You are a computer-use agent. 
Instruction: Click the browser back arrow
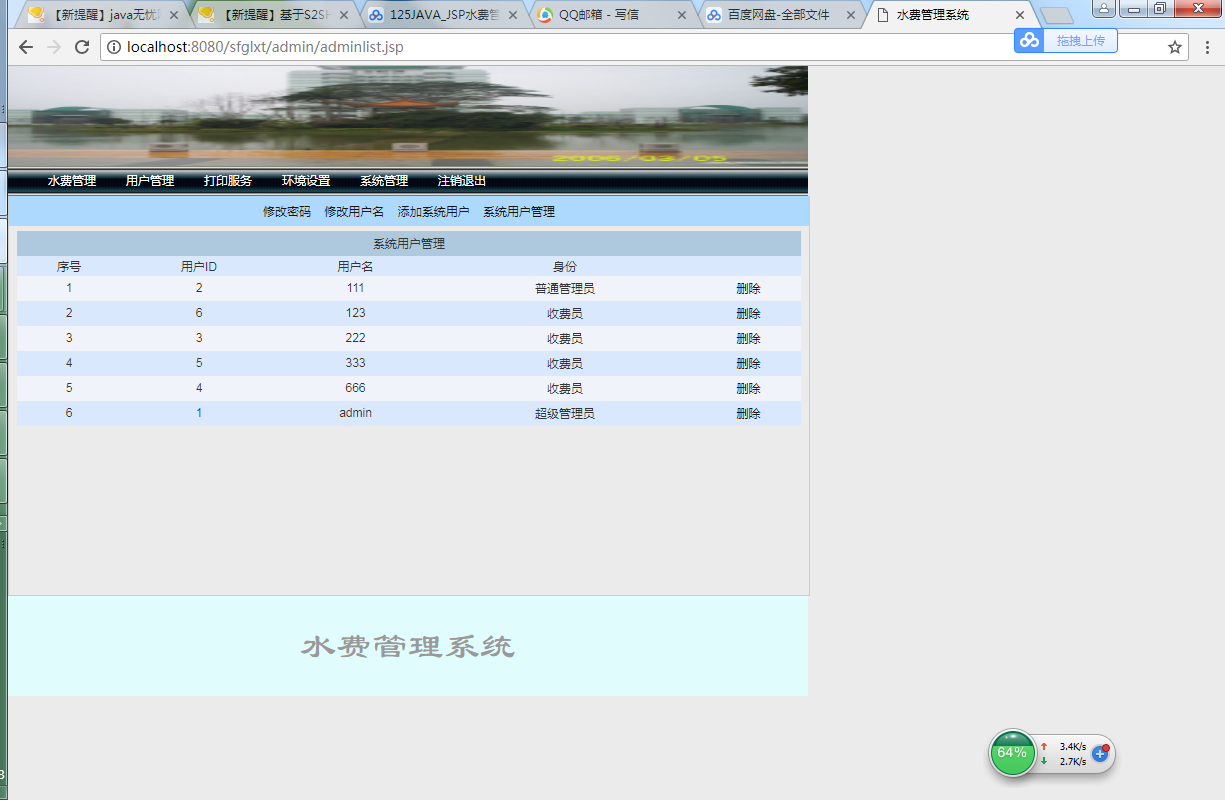tap(26, 47)
